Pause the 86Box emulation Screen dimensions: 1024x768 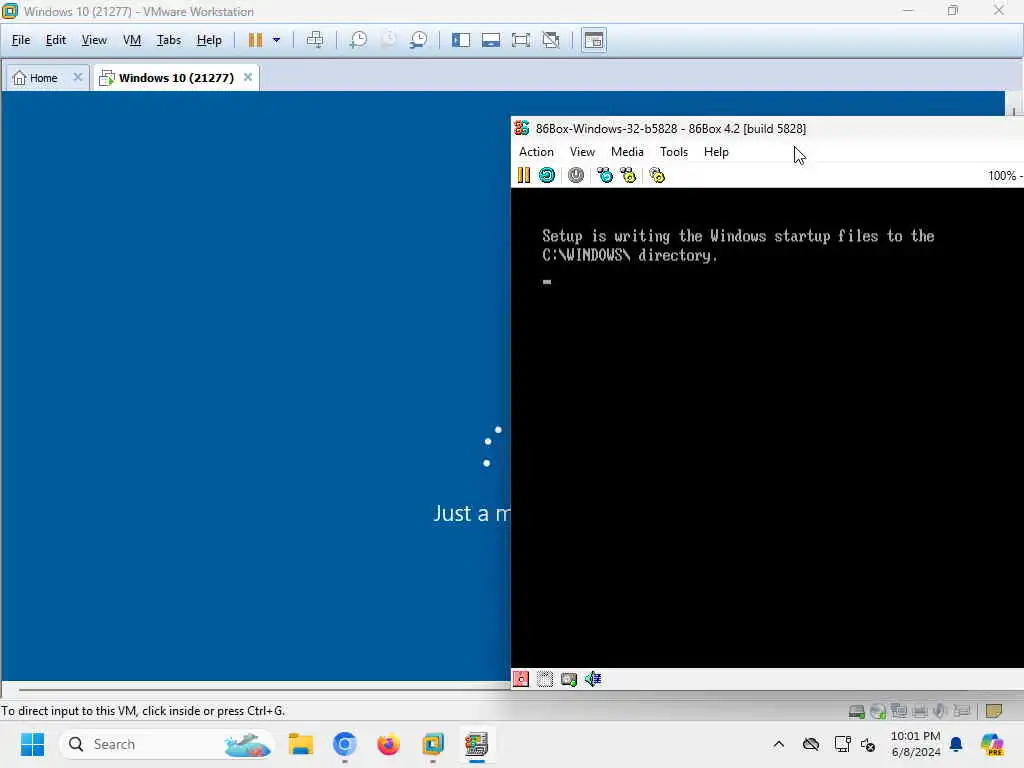coord(524,175)
